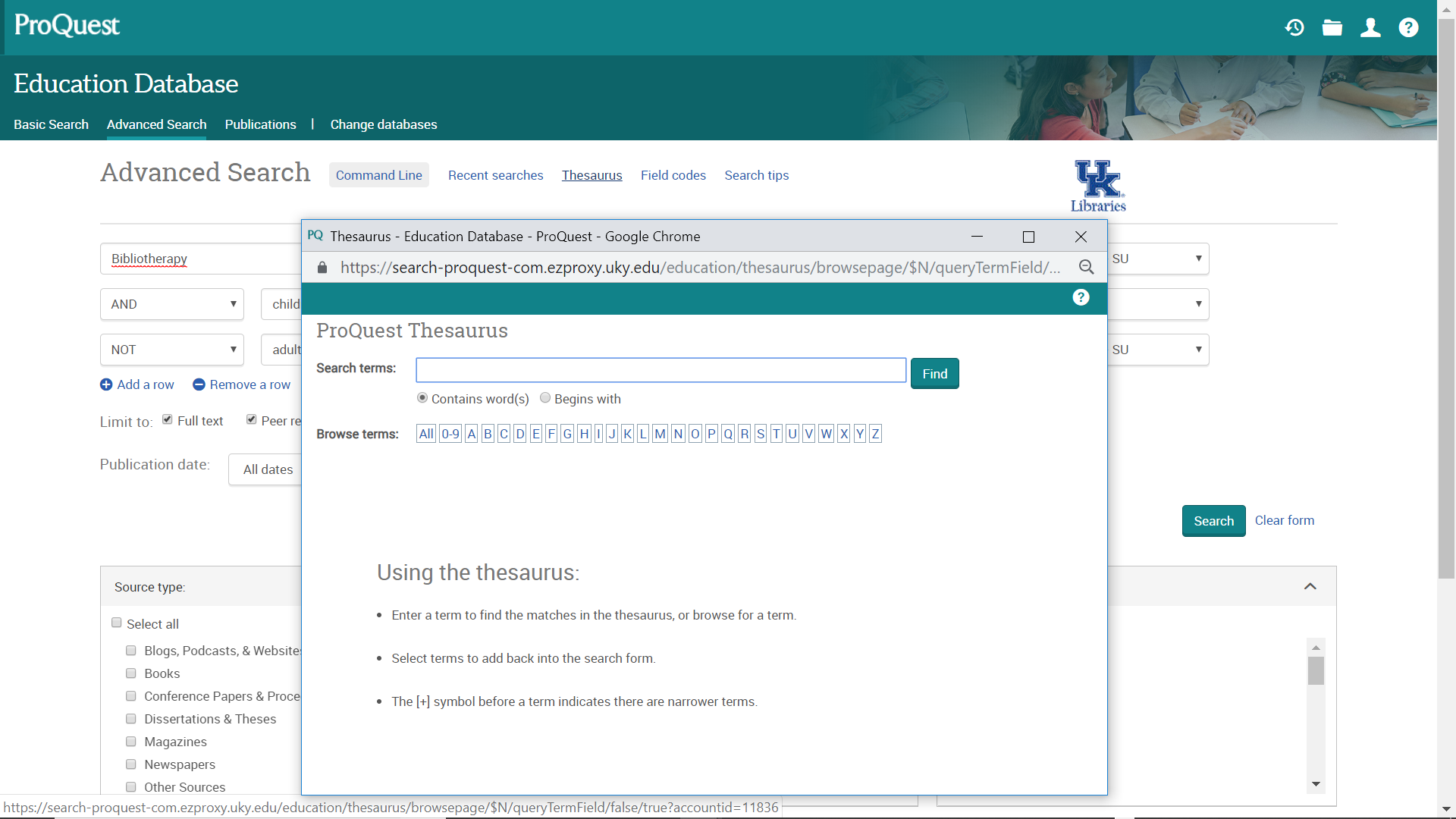The height and width of the screenshot is (819, 1456).
Task: Open the All dates publication dropdown
Action: [269, 469]
